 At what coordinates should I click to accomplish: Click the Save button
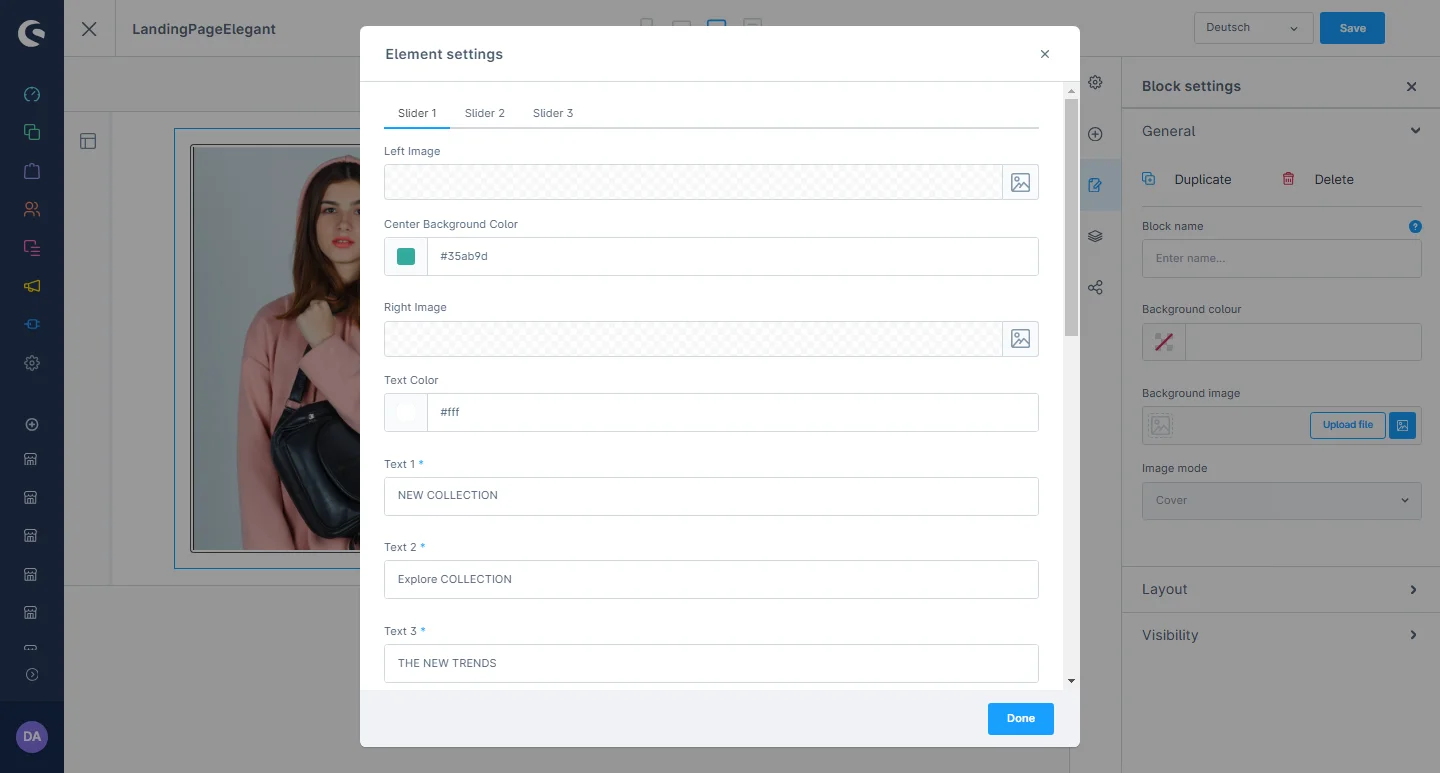(1352, 28)
